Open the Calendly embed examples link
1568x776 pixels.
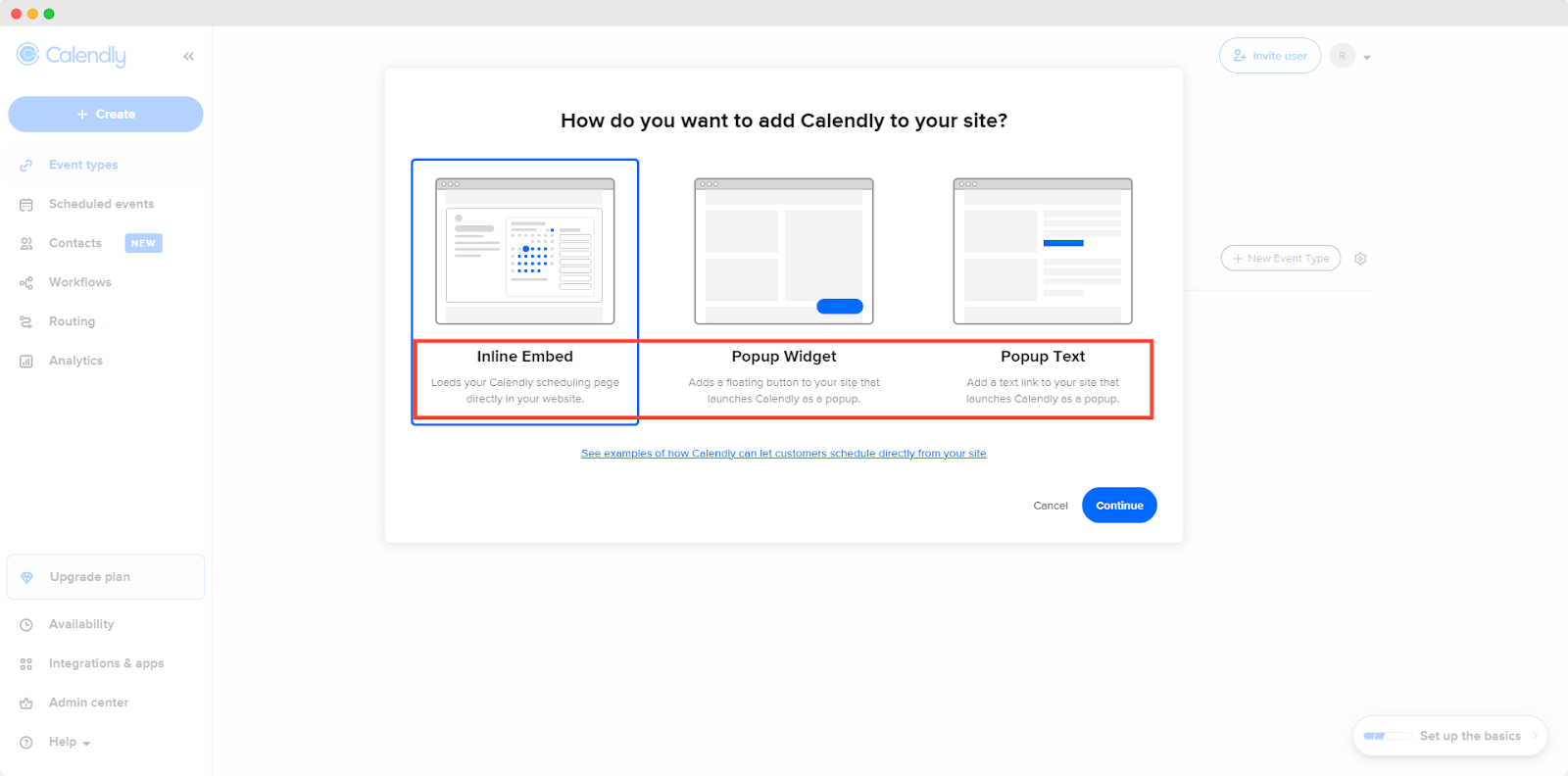(784, 453)
